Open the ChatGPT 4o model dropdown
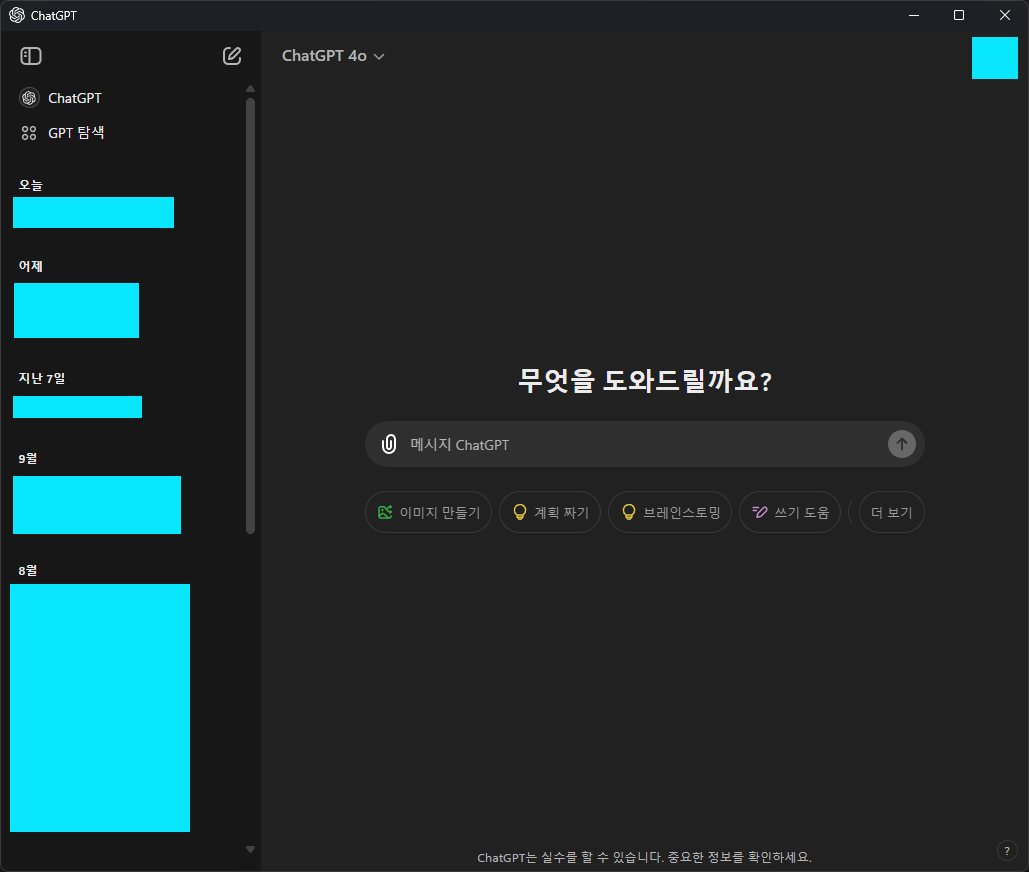1029x872 pixels. (x=333, y=56)
